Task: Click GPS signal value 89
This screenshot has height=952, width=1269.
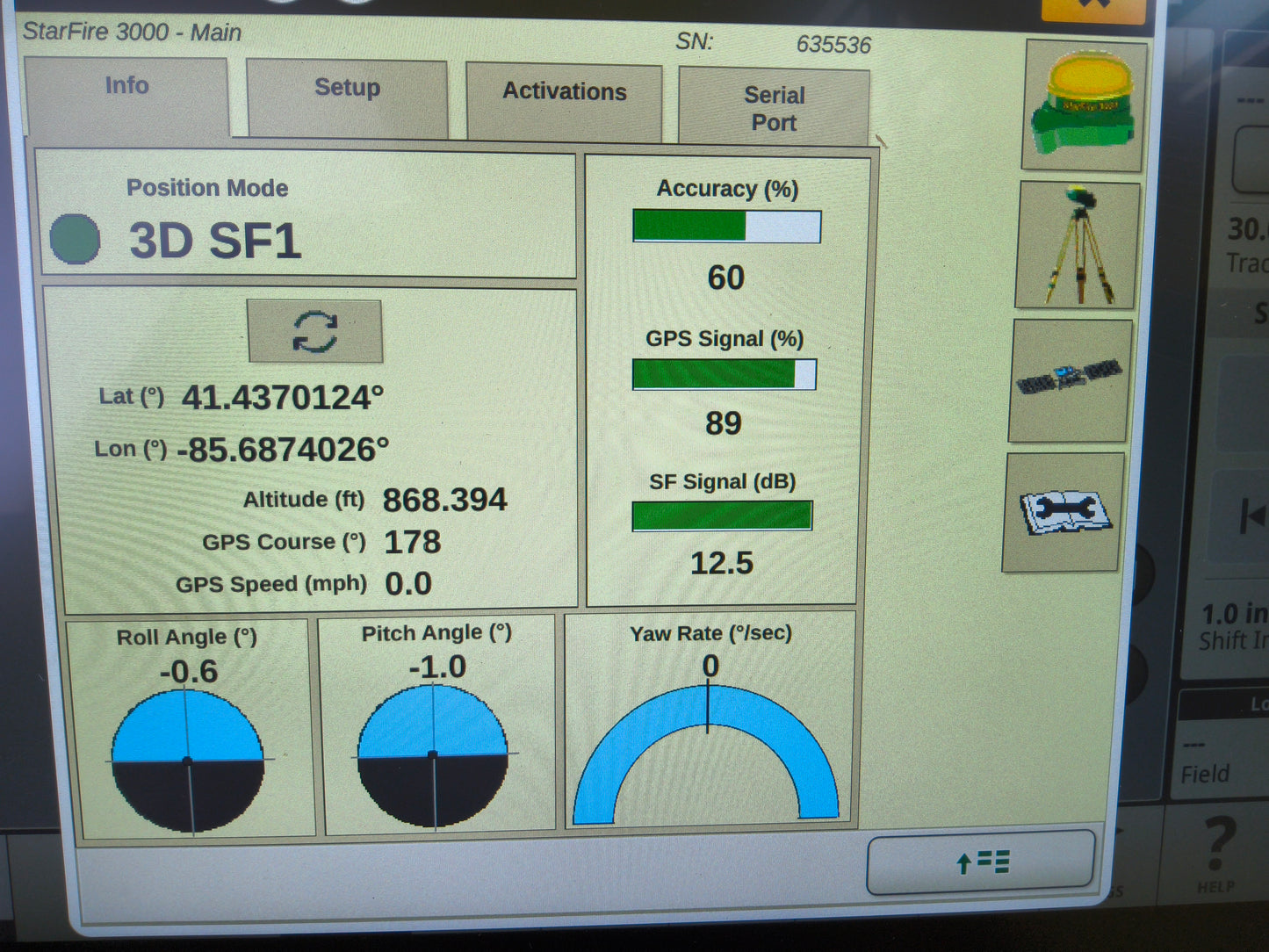Action: pyautogui.click(x=724, y=423)
